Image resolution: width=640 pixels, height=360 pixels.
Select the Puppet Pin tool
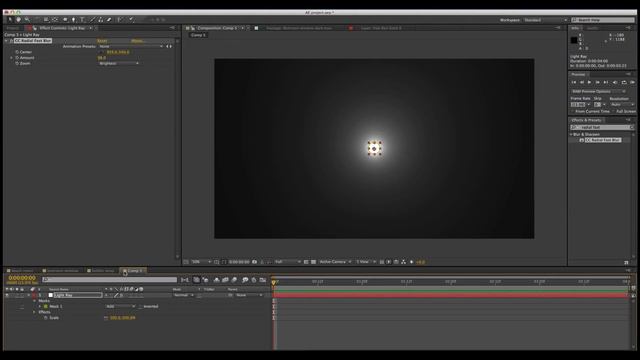[131, 20]
